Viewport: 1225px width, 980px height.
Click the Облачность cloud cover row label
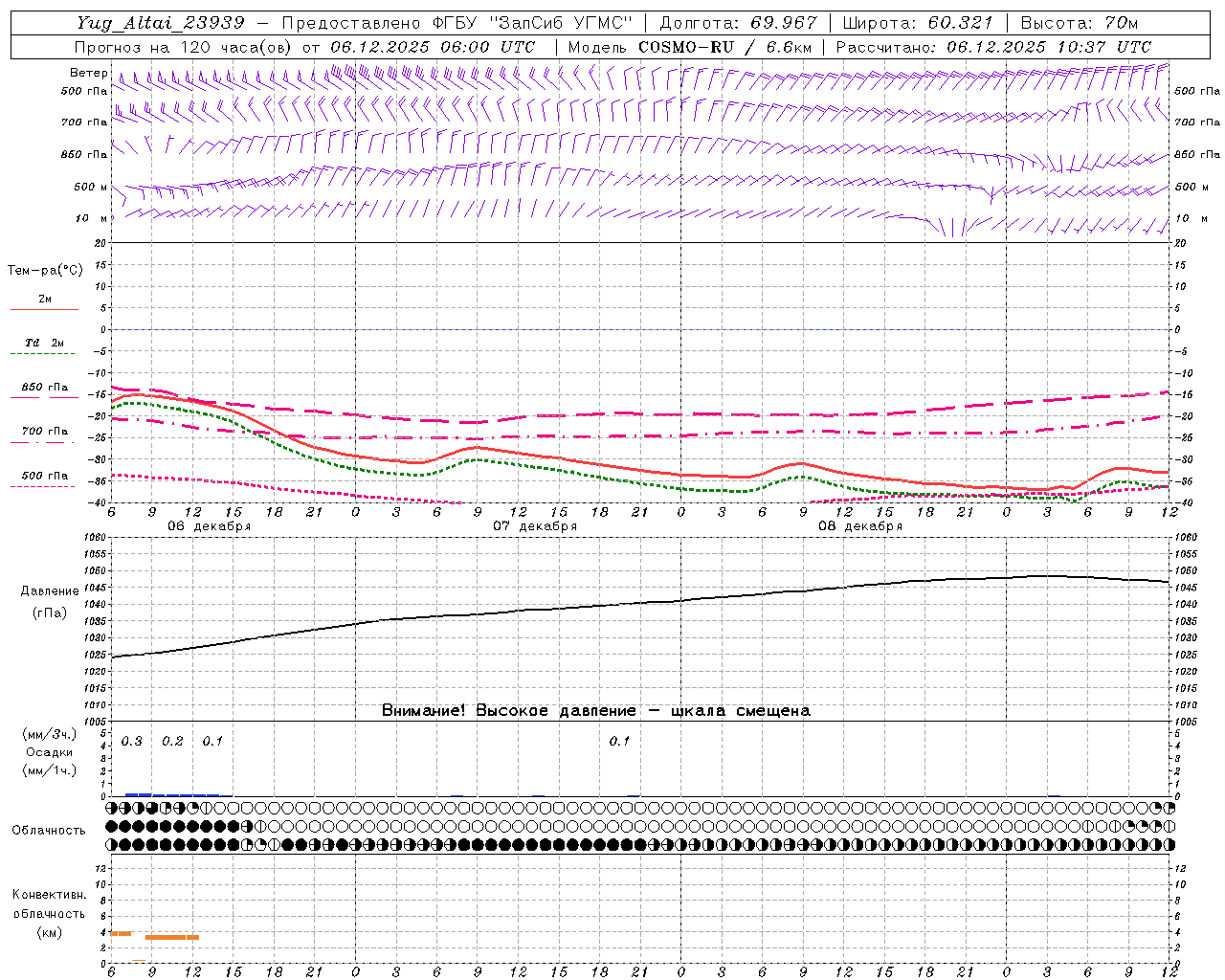tap(49, 831)
